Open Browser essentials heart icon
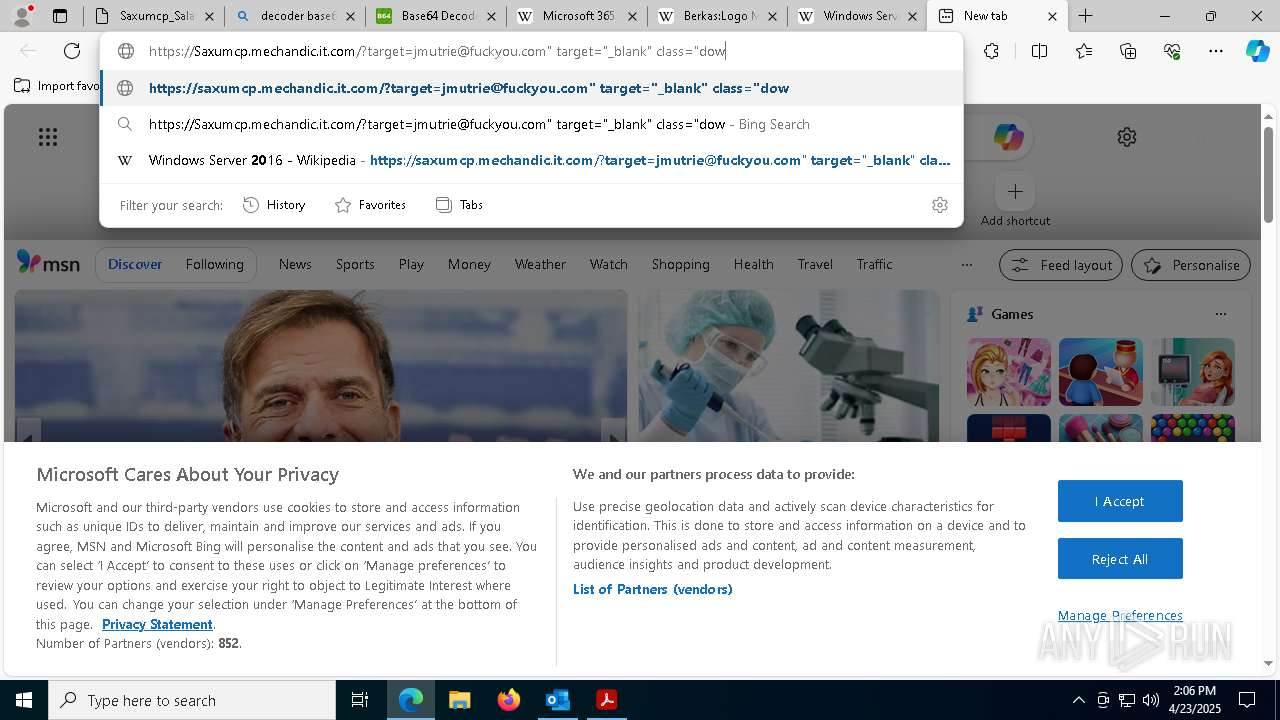The width and height of the screenshot is (1280, 720). 1172,51
